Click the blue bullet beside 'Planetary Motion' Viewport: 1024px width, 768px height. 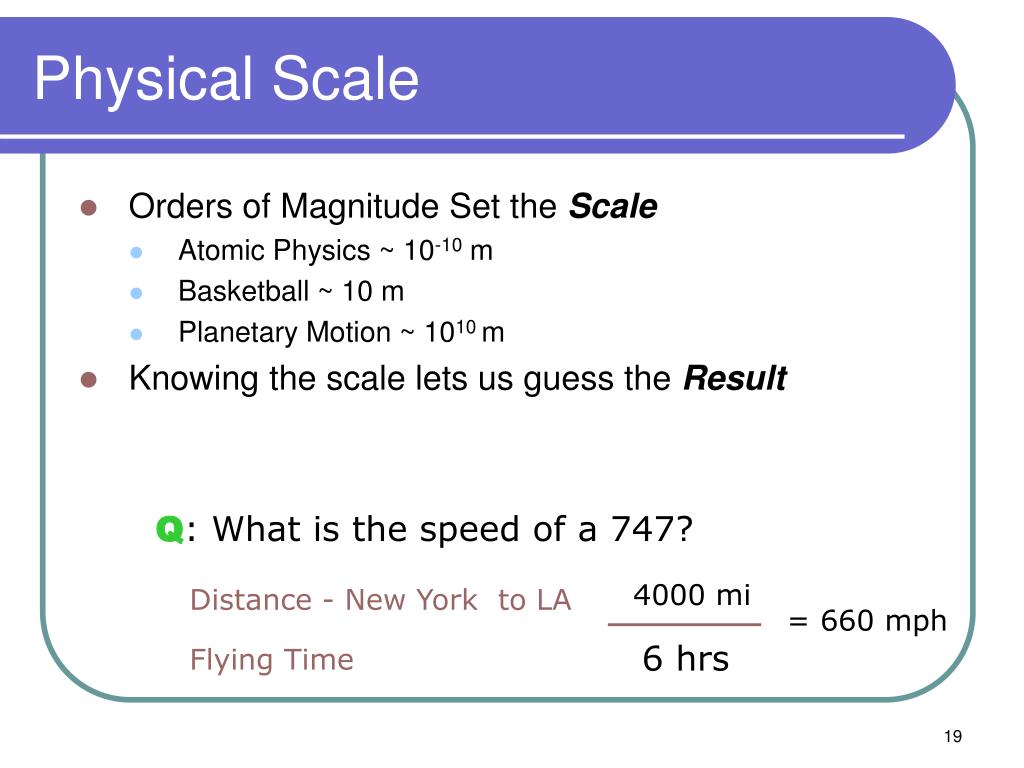[x=136, y=334]
